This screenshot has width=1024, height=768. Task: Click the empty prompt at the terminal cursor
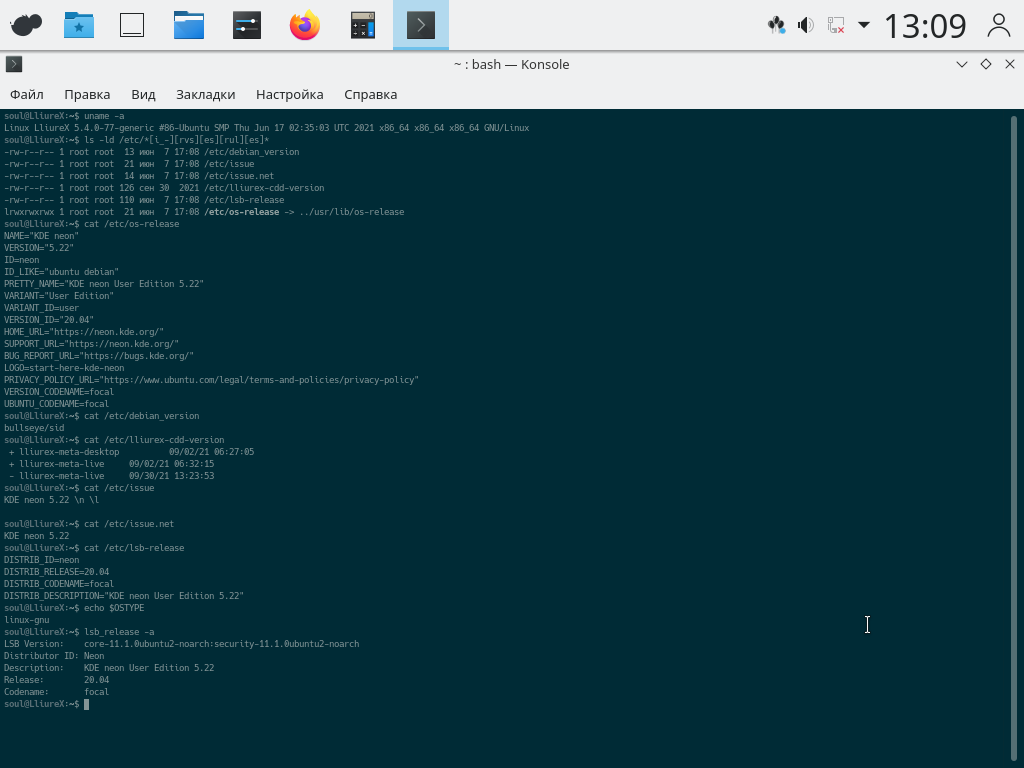(86, 704)
